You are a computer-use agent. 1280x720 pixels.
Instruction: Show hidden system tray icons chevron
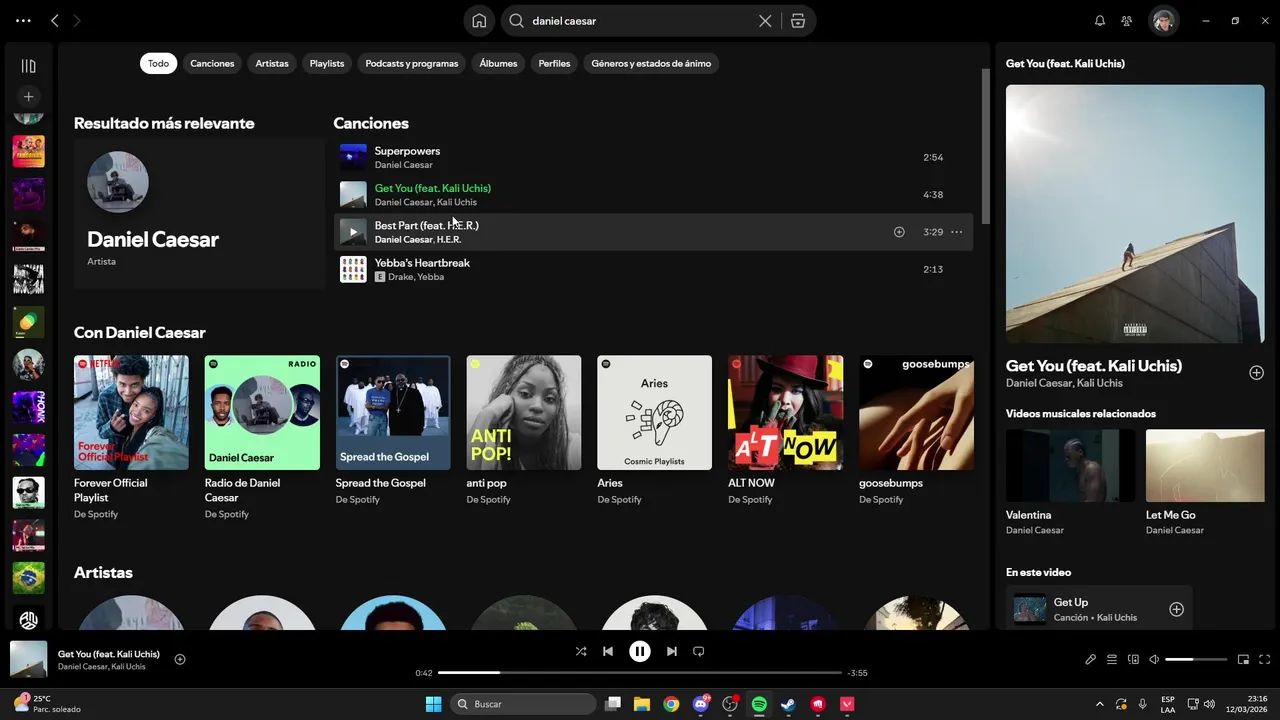[1100, 704]
